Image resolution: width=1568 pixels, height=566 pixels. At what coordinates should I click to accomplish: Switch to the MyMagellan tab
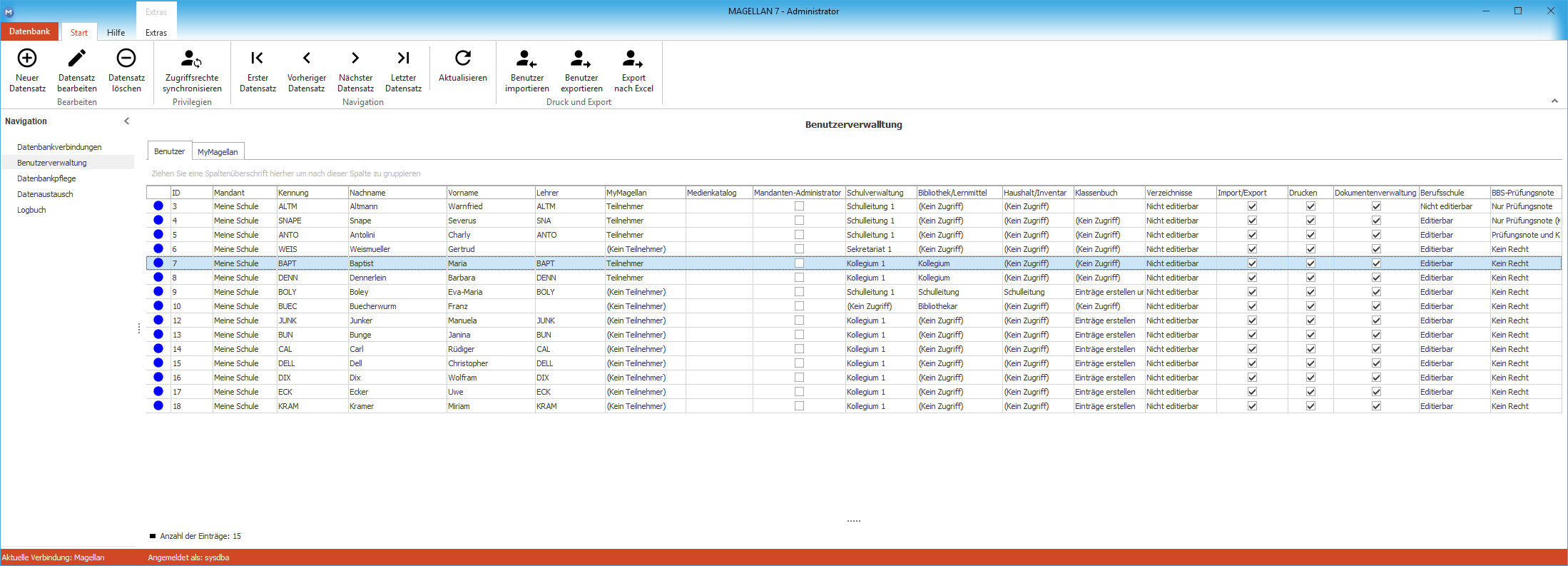[x=218, y=152]
